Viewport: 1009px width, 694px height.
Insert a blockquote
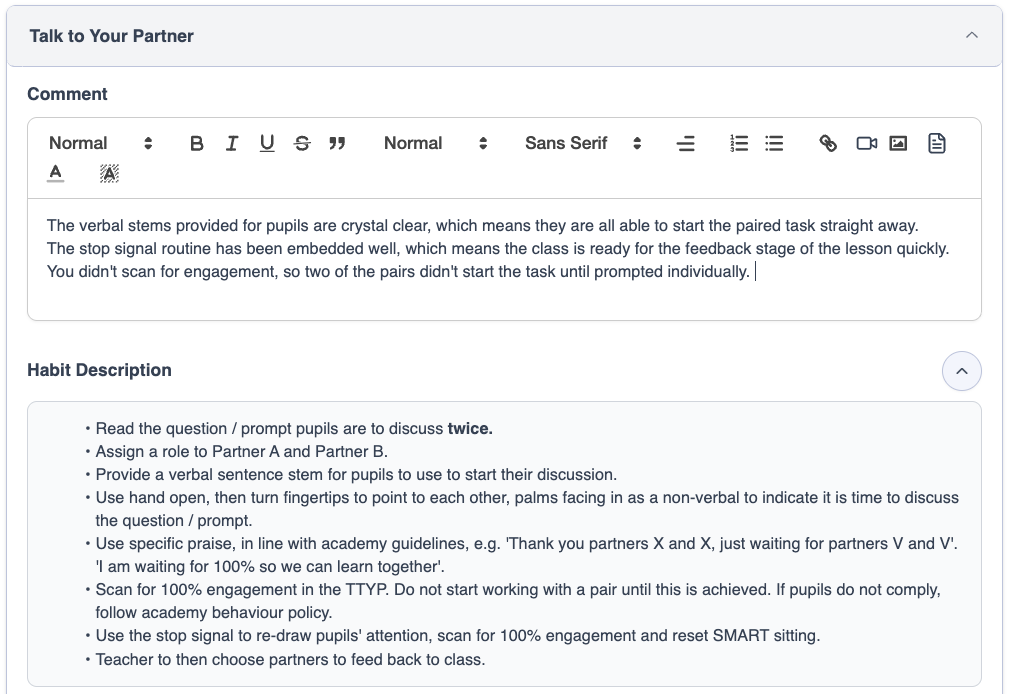[x=337, y=143]
